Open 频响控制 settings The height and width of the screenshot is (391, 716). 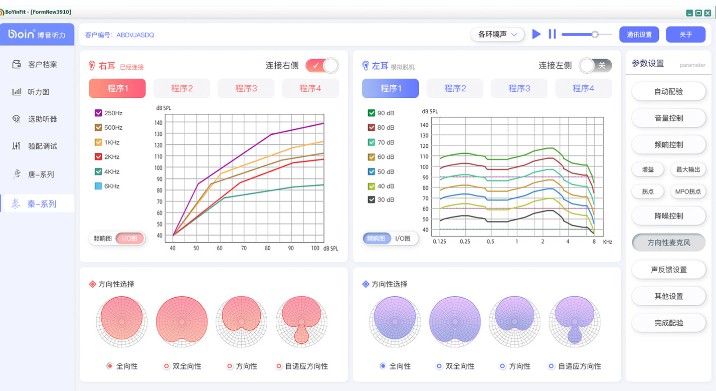(669, 144)
